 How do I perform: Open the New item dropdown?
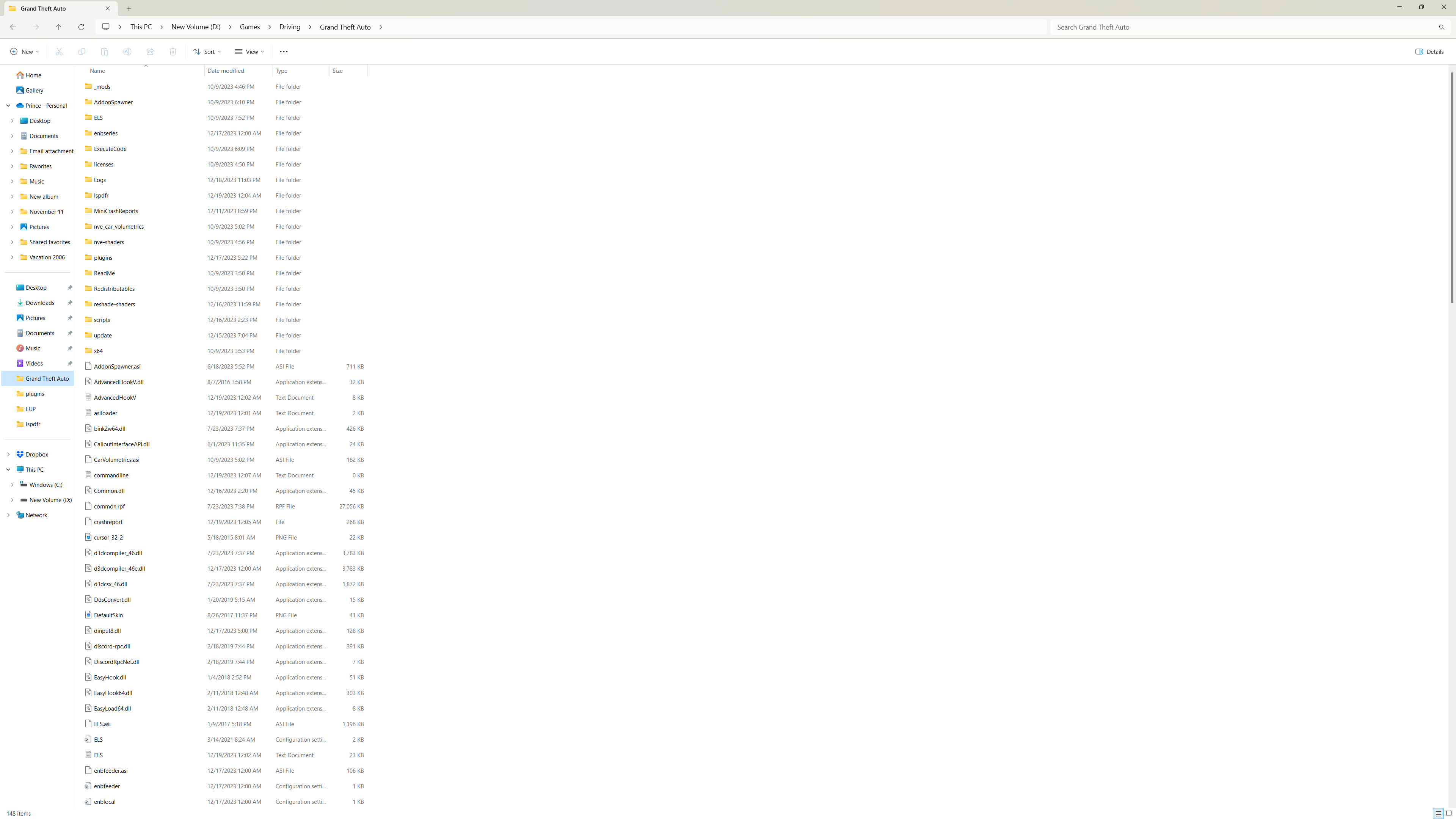pyautogui.click(x=25, y=52)
